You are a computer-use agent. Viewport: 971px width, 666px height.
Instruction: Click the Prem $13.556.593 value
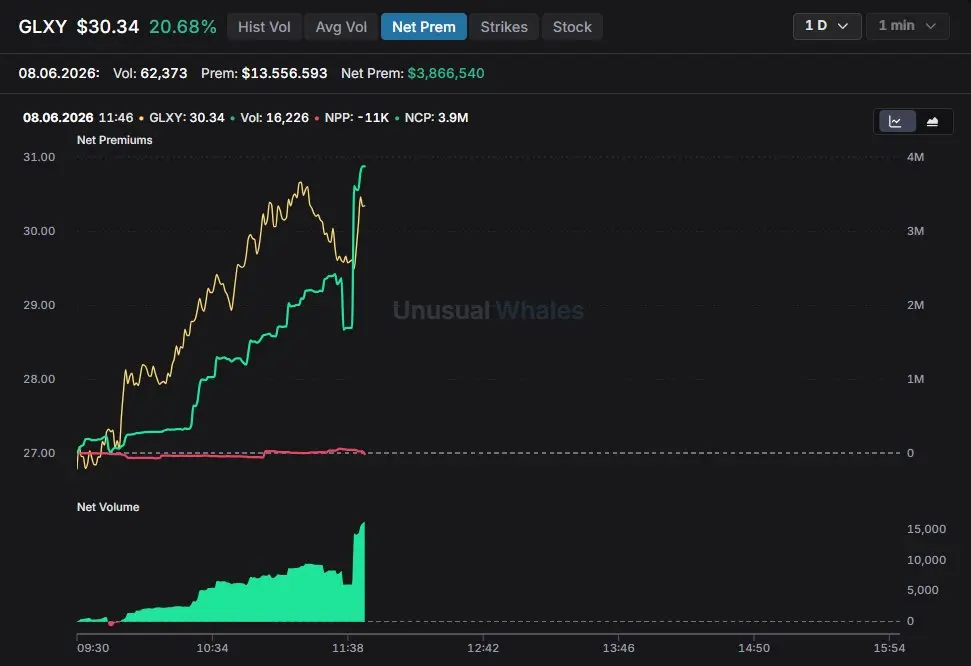point(284,73)
